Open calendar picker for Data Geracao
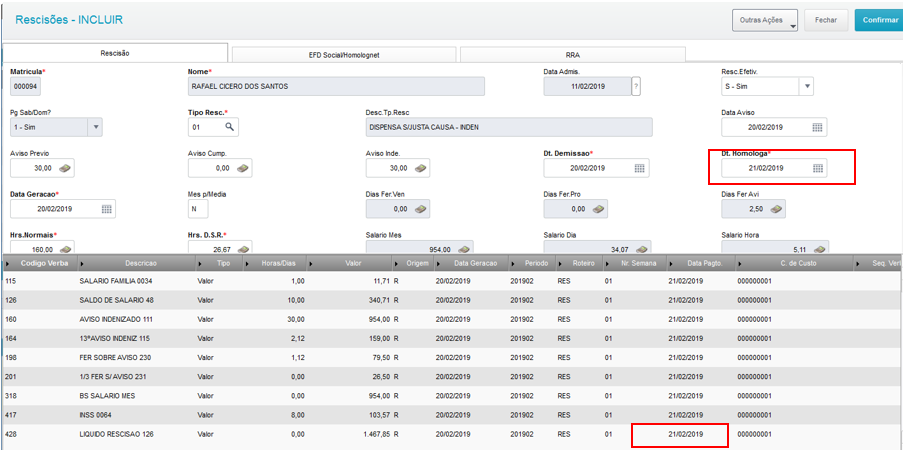 coord(107,209)
